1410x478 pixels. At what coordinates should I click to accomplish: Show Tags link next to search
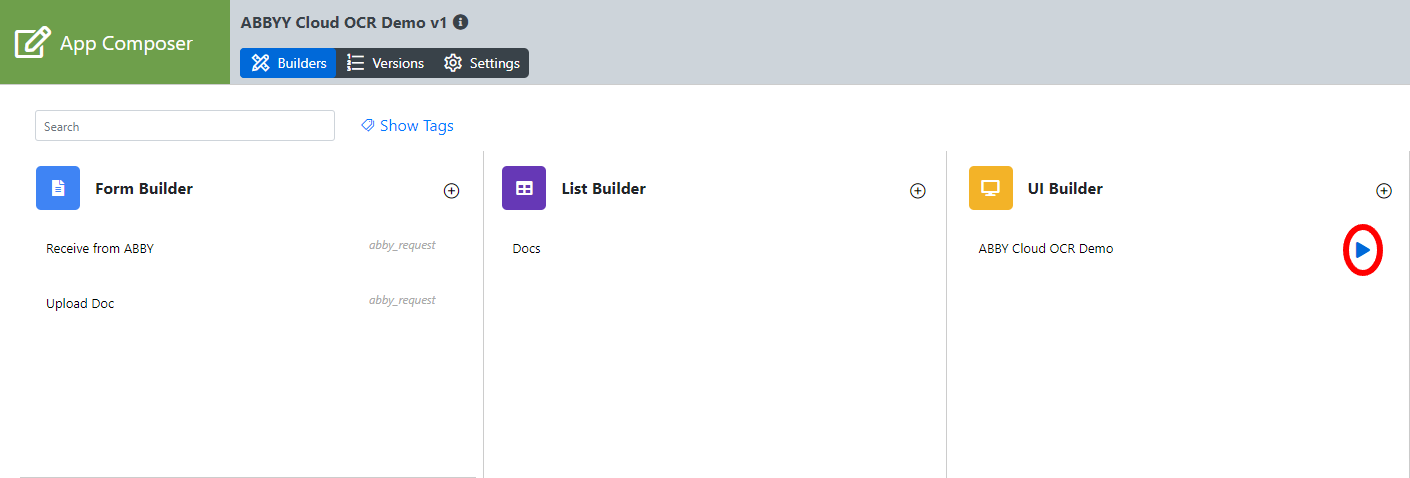[407, 126]
